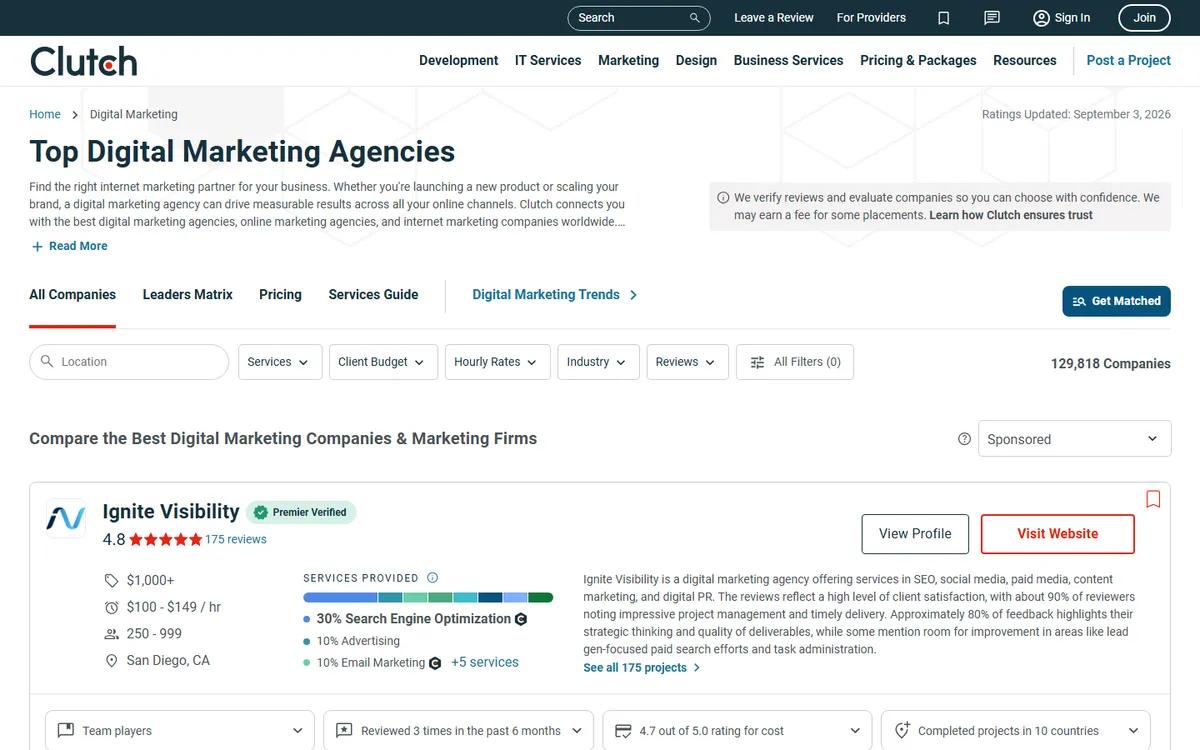Open Marketing navigation menu
Image resolution: width=1200 pixels, height=750 pixels.
(628, 61)
